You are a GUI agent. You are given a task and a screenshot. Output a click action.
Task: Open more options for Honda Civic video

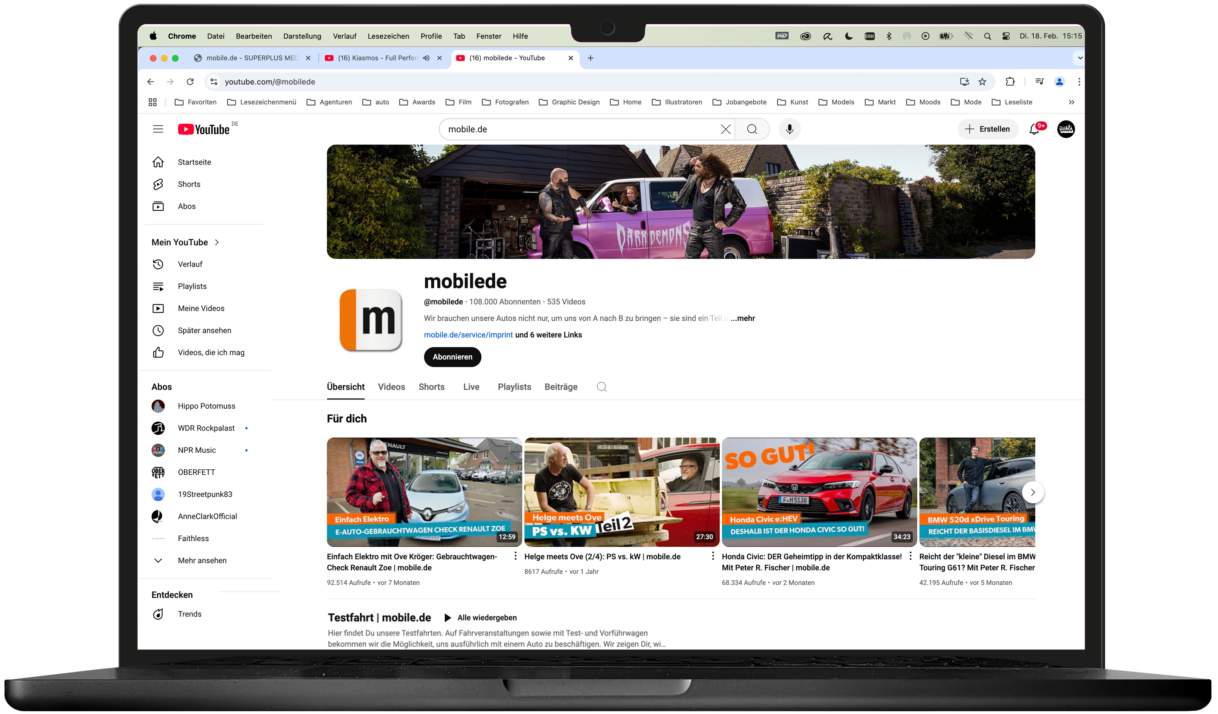tap(911, 556)
